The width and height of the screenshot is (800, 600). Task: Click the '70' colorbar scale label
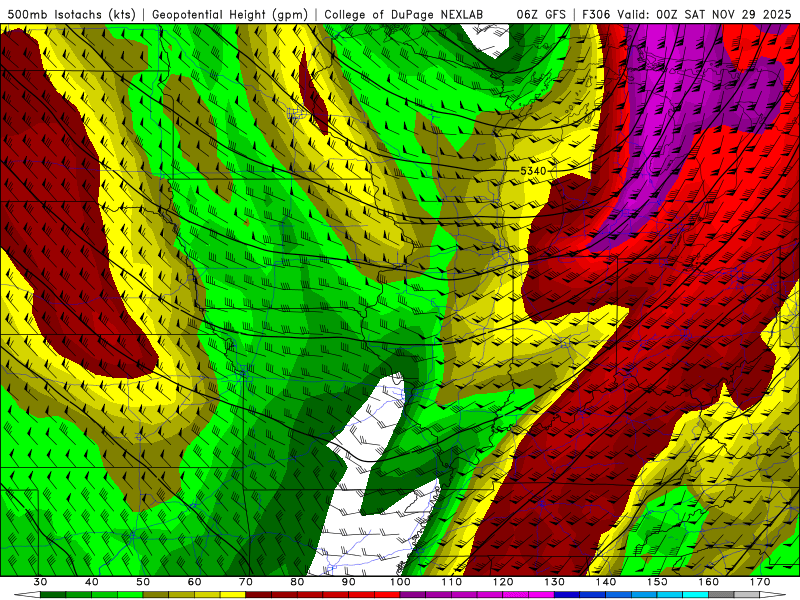[246, 582]
